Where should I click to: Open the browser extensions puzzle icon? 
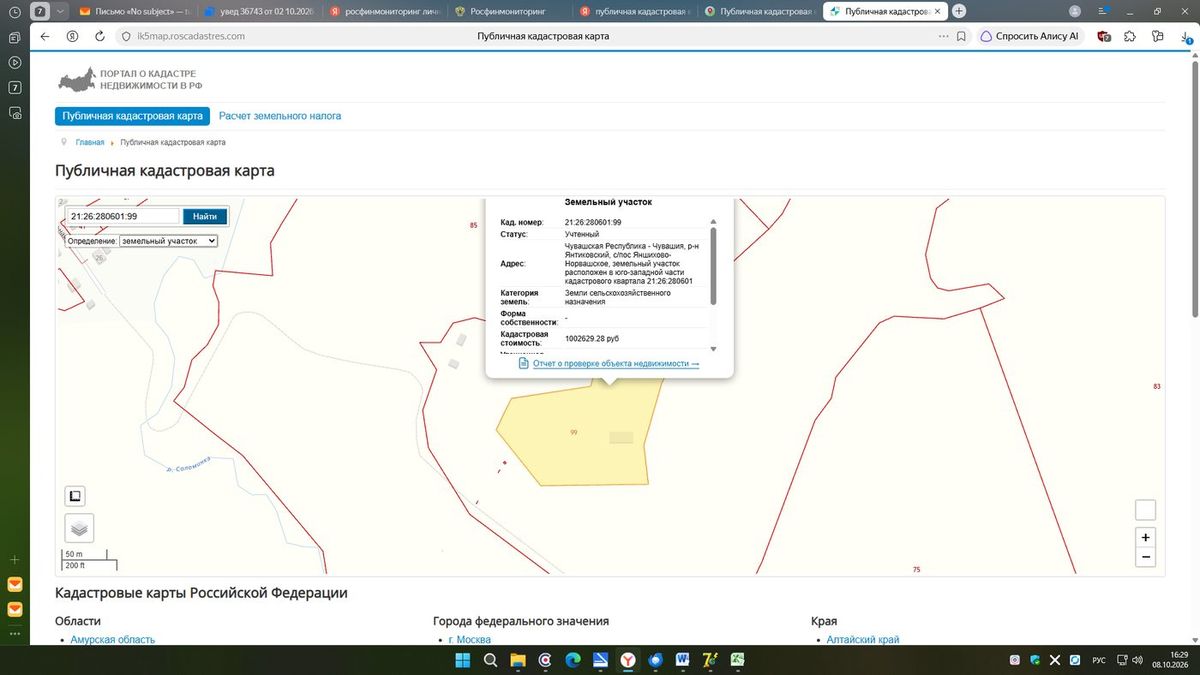click(1130, 36)
